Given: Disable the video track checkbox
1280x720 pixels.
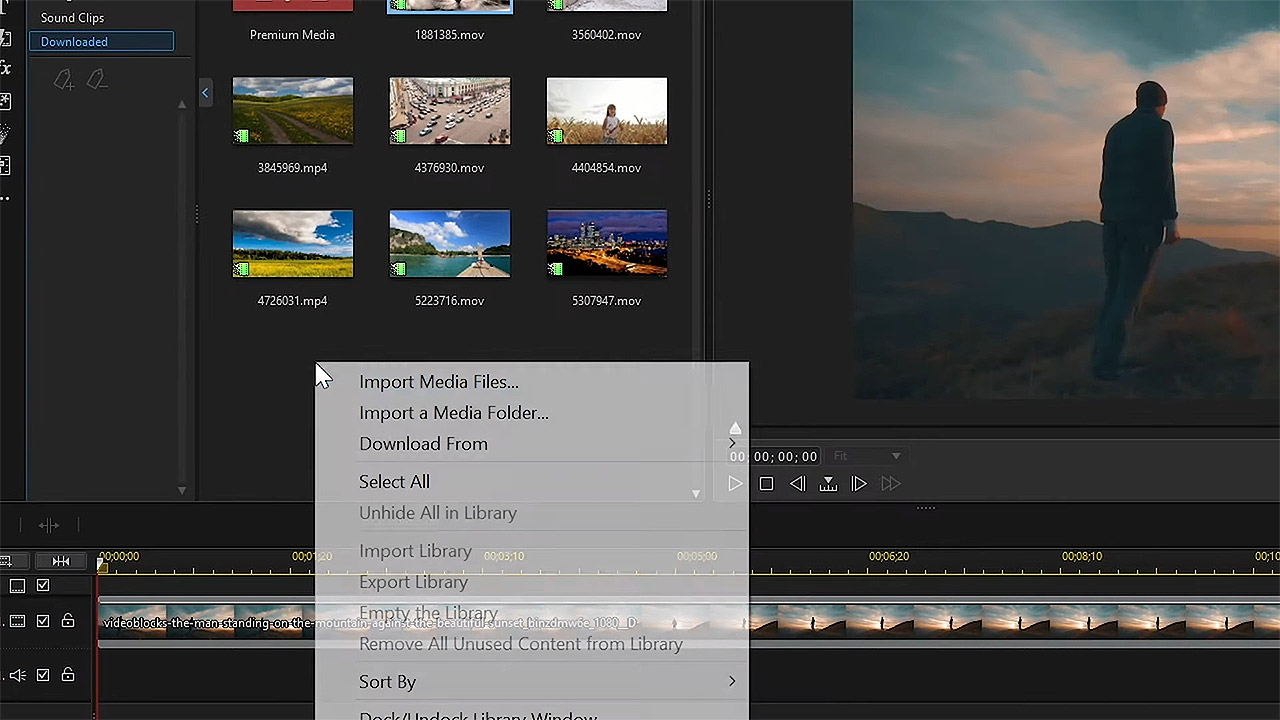Looking at the screenshot, I should pos(43,621).
